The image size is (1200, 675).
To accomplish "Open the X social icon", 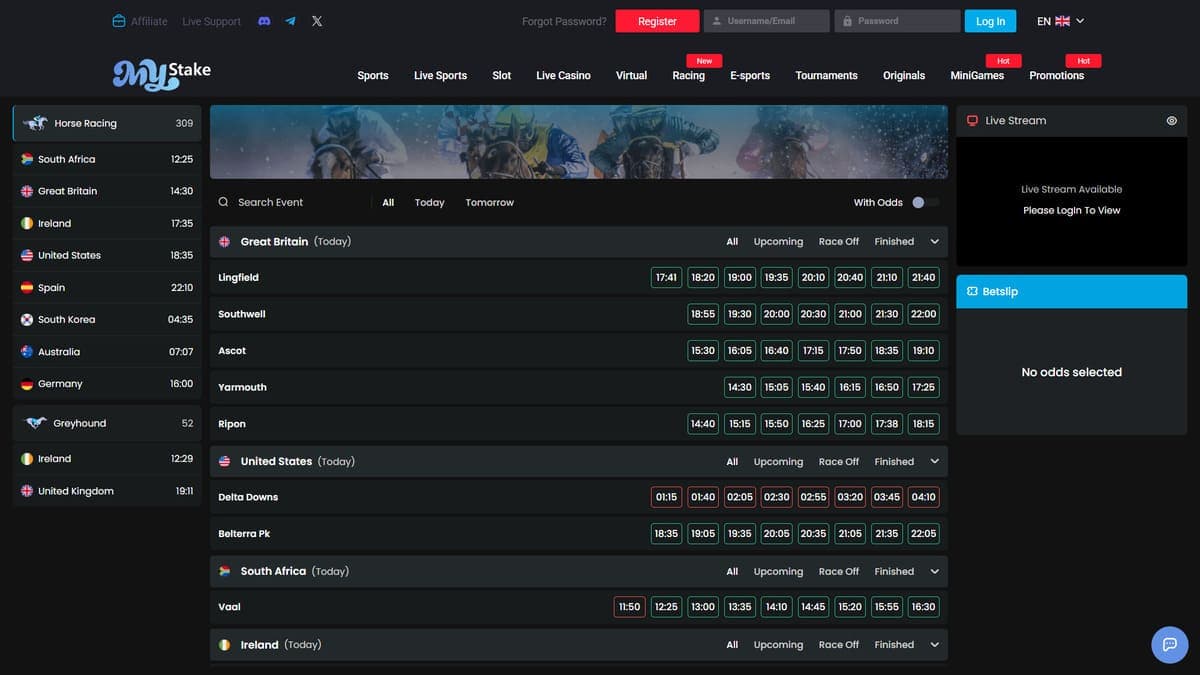I will [317, 21].
